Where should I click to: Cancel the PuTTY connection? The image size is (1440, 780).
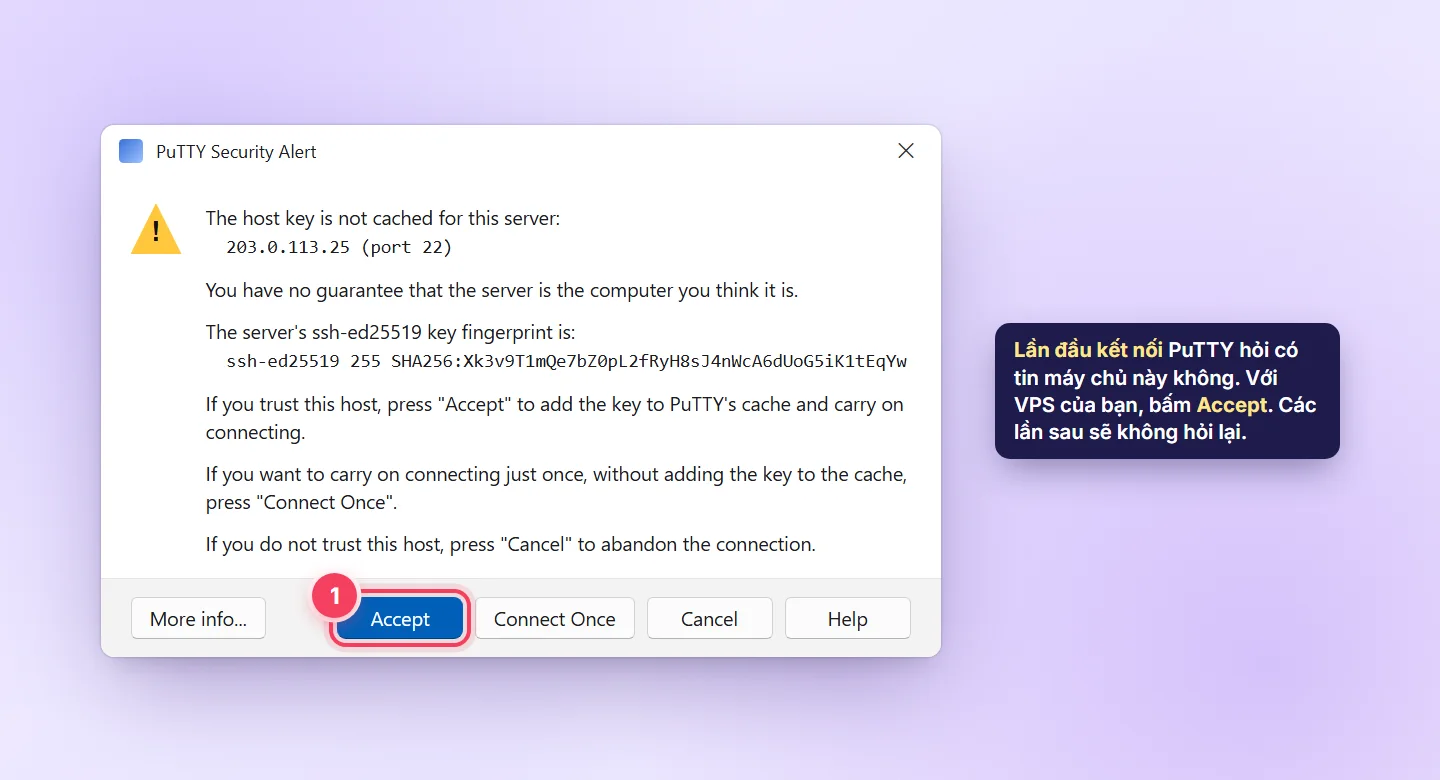[709, 618]
